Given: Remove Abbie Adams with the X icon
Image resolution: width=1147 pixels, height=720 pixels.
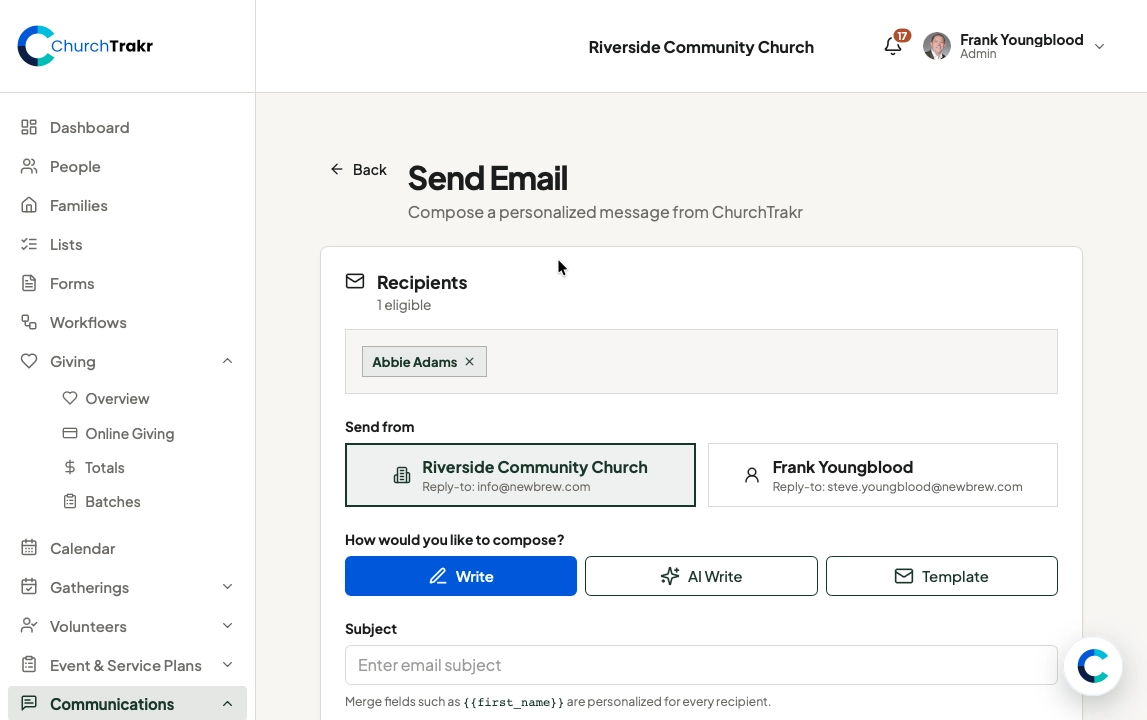Looking at the screenshot, I should [x=470, y=361].
